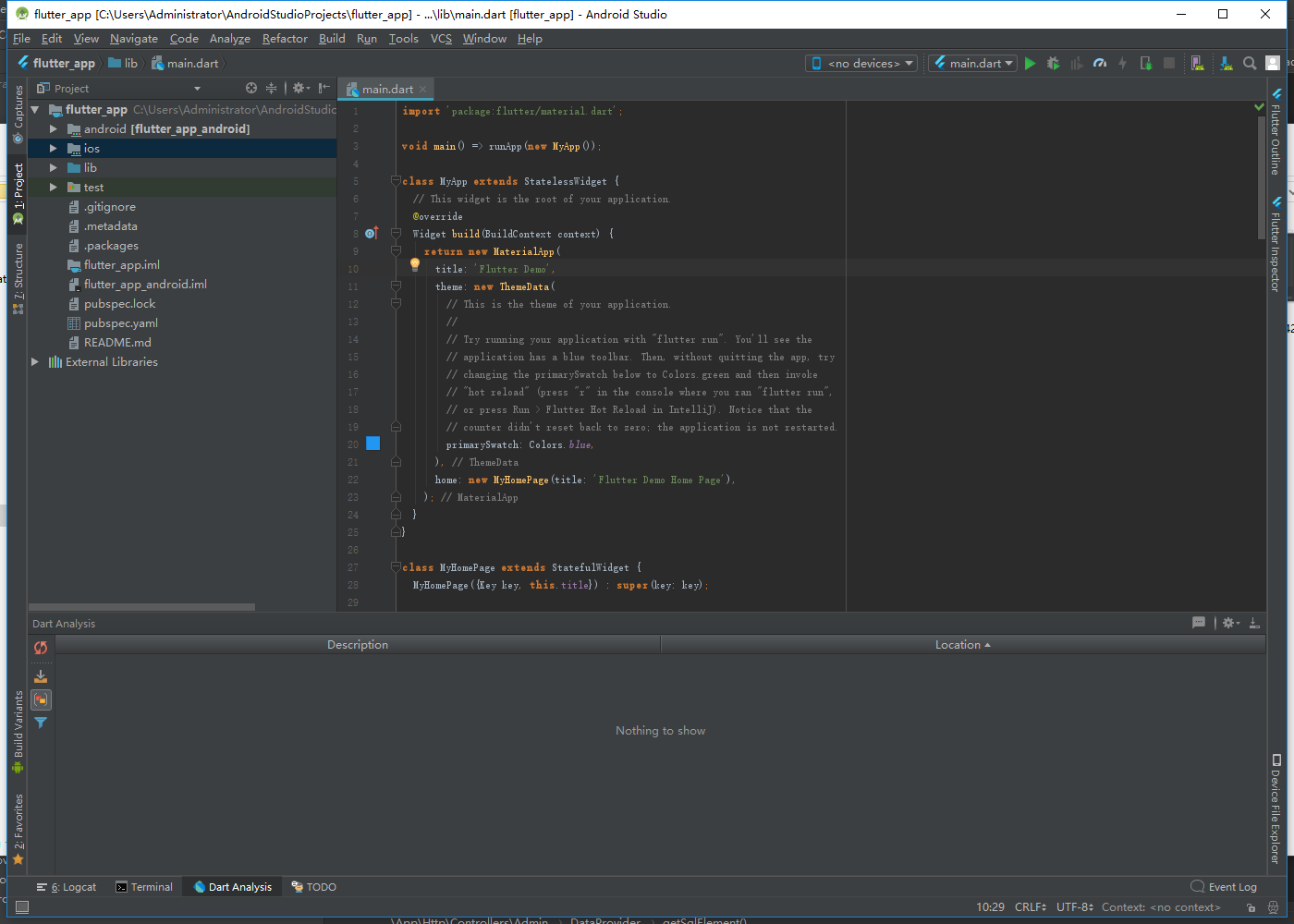Viewport: 1294px width, 924px height.
Task: Open the main.dart run configuration dropdown
Action: pyautogui.click(x=973, y=64)
